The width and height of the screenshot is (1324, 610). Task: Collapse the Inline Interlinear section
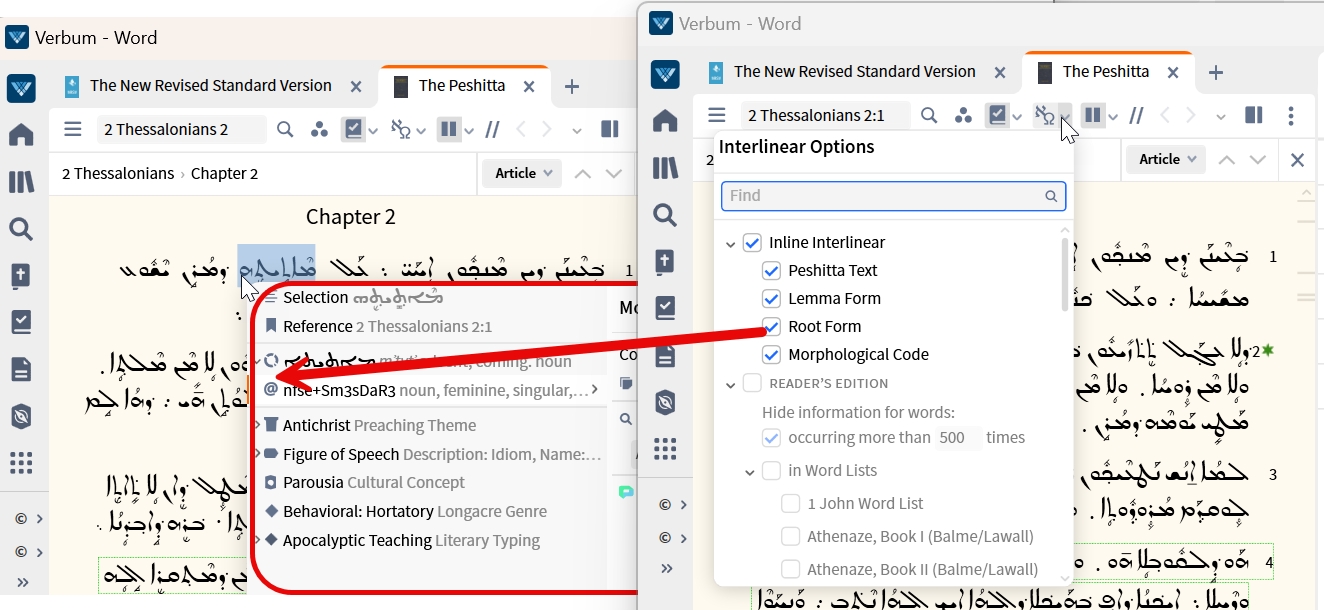point(729,242)
